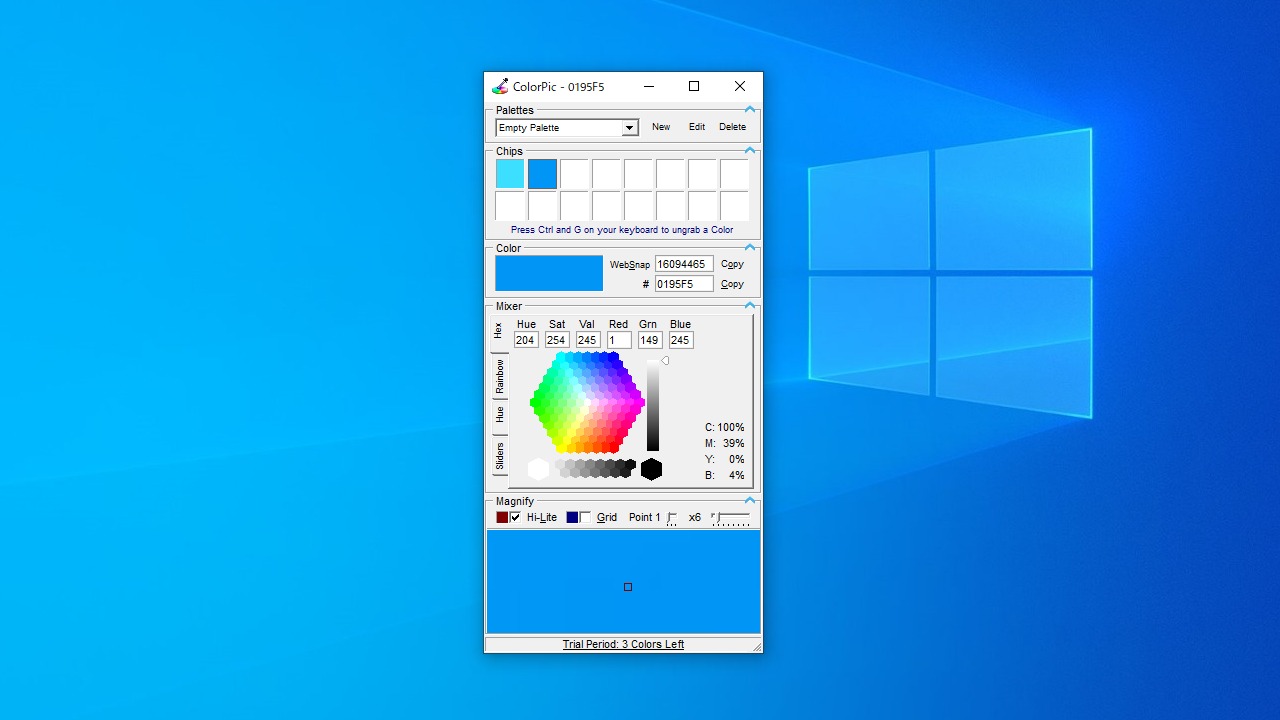Select the last empty chip in the top row
1280x720 pixels.
click(734, 174)
